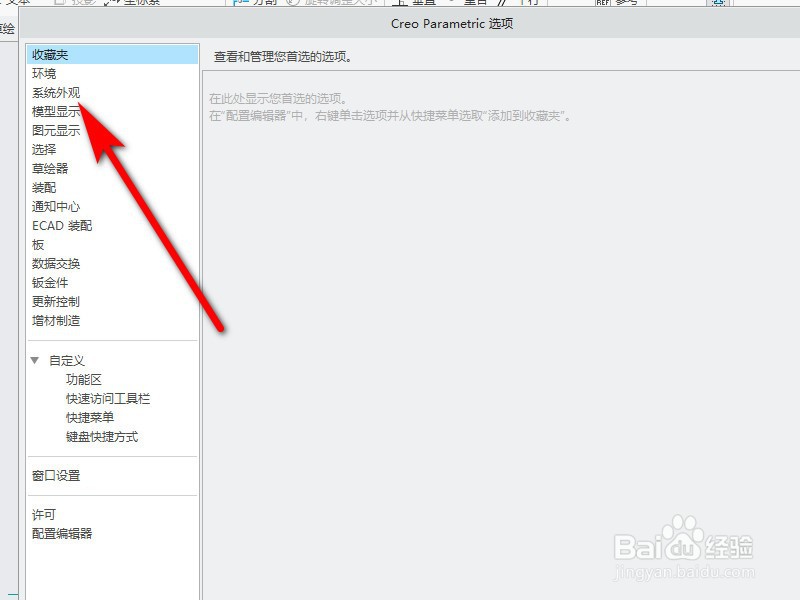Open the 图元显示 settings
Screen dimensions: 800x600
point(56,130)
